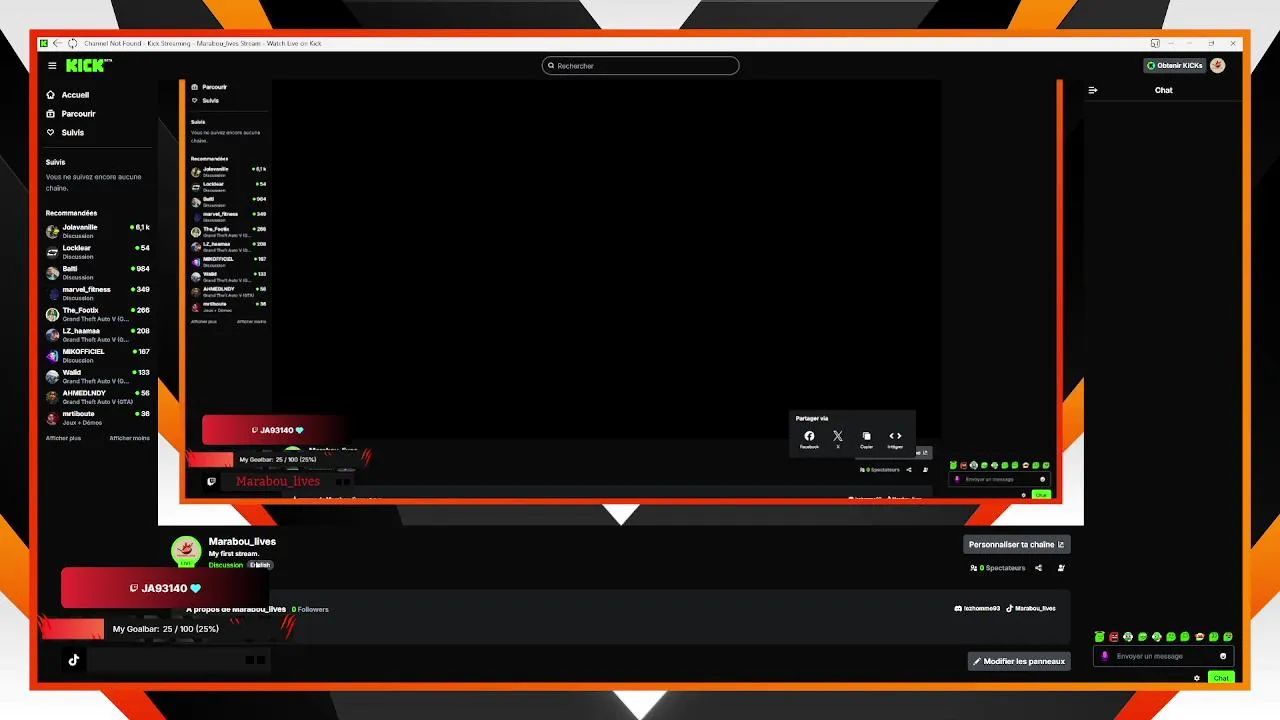Click the green Chat send button in main chat
The image size is (1280, 720).
1221,678
